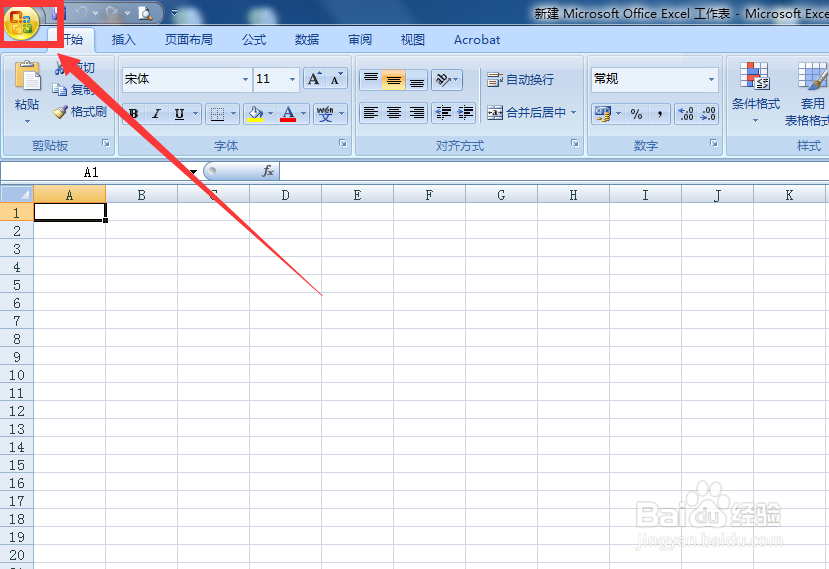Image resolution: width=829 pixels, height=569 pixels.
Task: Open the font name 宋体 dropdown
Action: [245, 79]
